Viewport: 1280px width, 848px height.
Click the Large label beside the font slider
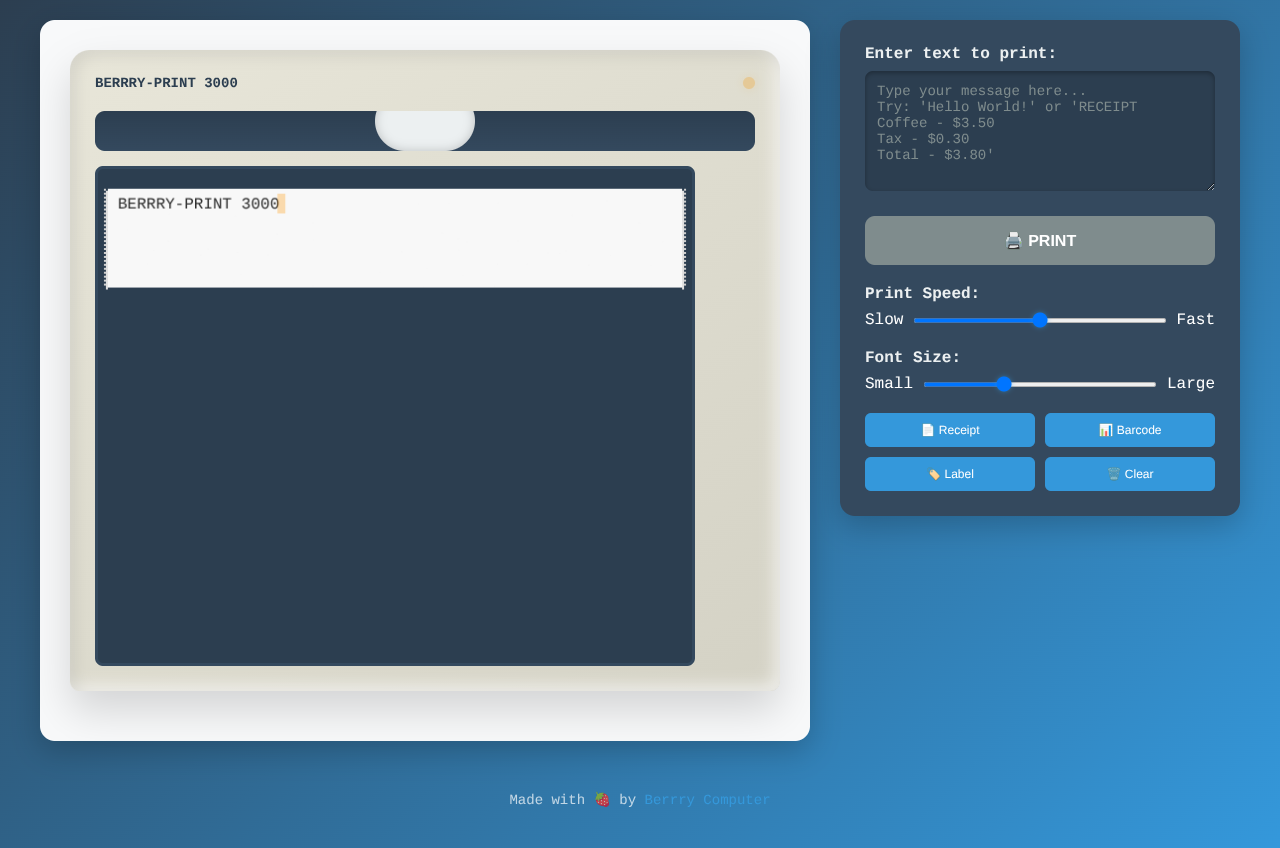pos(1190,383)
